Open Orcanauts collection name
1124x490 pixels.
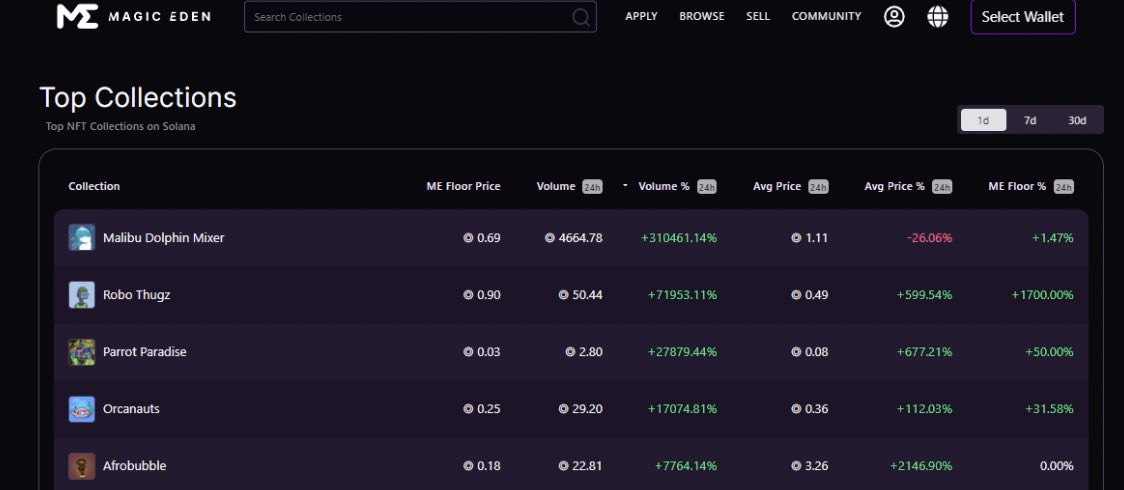pos(131,409)
